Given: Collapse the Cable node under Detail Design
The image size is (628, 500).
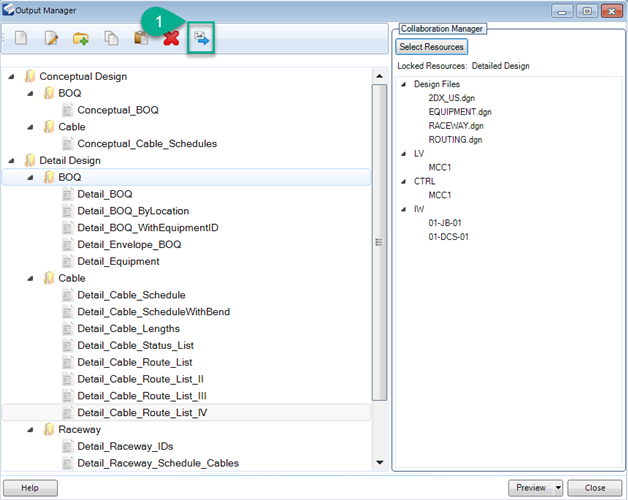Looking at the screenshot, I should [x=30, y=278].
